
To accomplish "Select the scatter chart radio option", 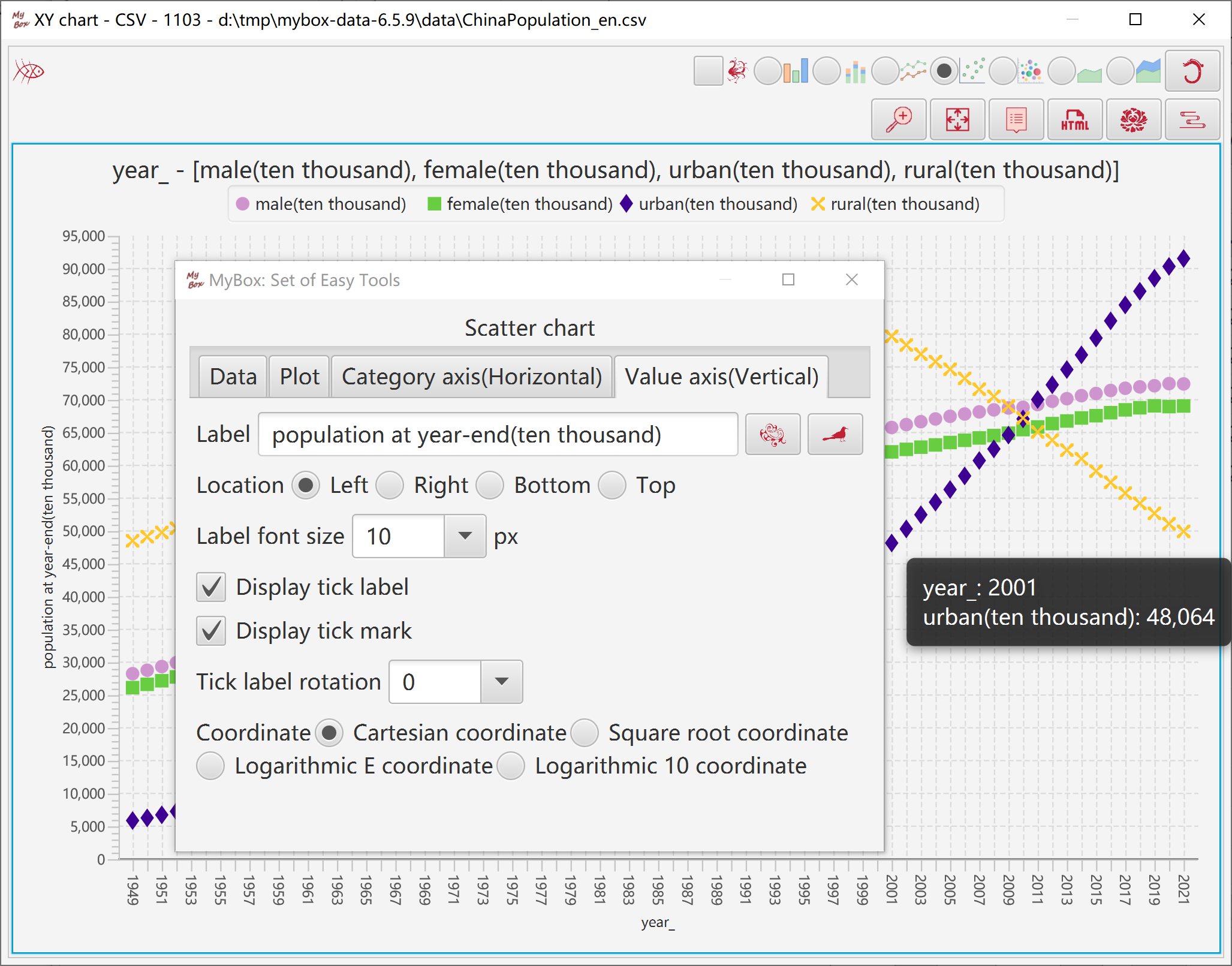I will [x=944, y=71].
